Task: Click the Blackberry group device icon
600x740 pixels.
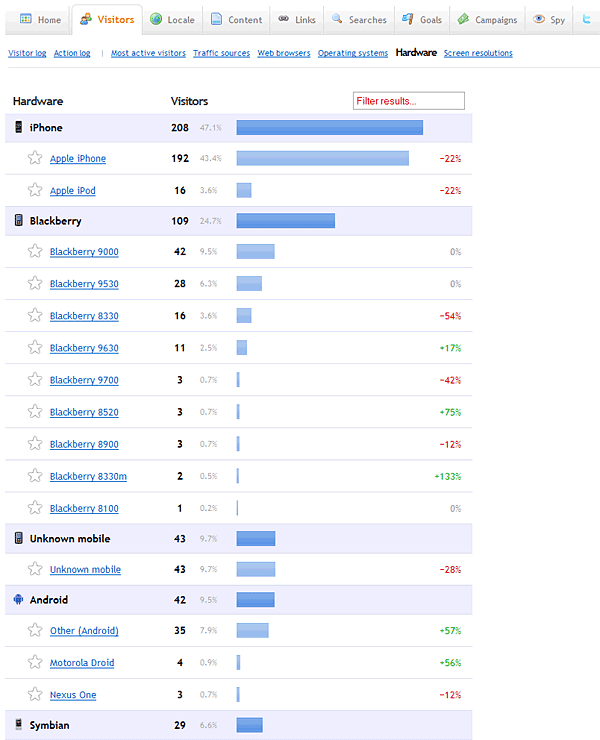Action: (18, 220)
